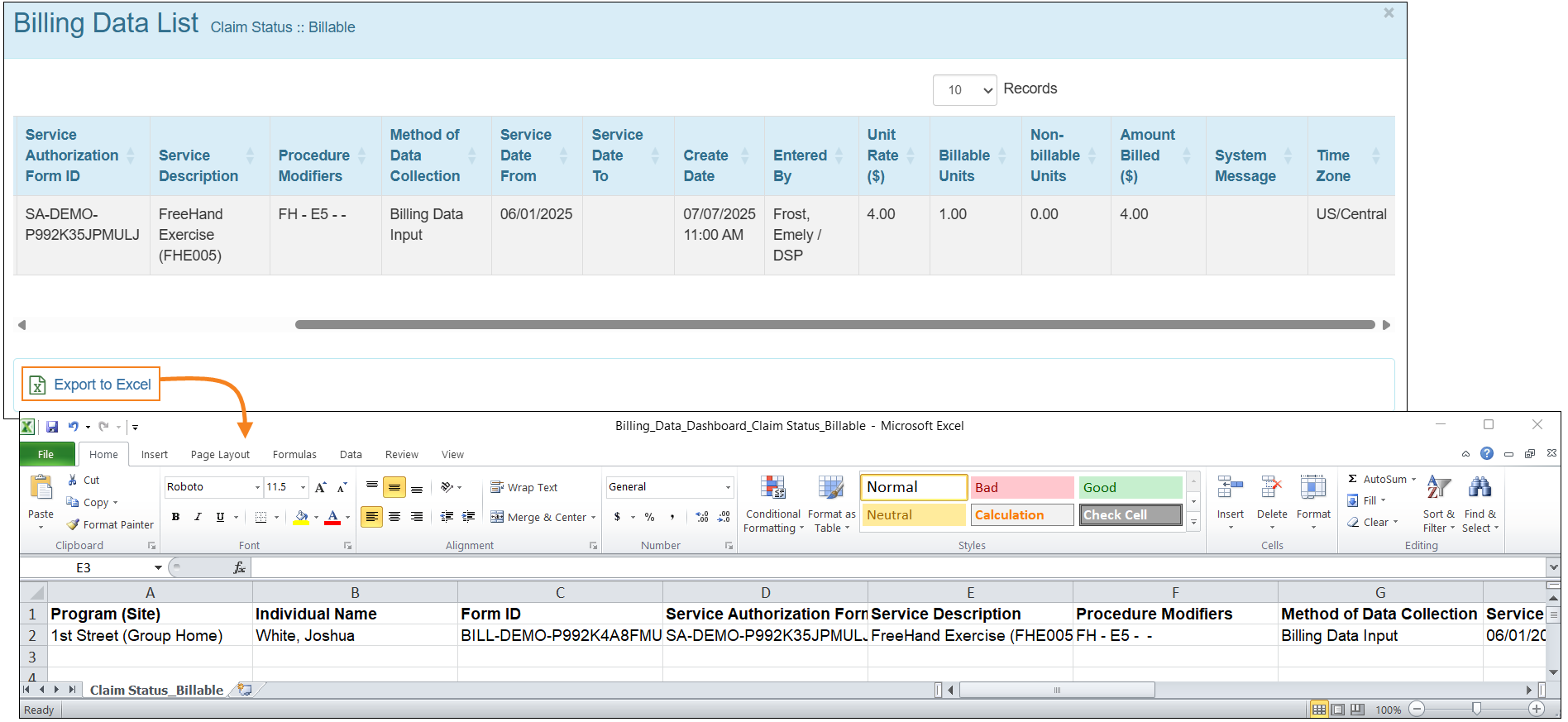The image size is (1568, 722).
Task: Click the cell Borders icon
Action: pos(261,517)
